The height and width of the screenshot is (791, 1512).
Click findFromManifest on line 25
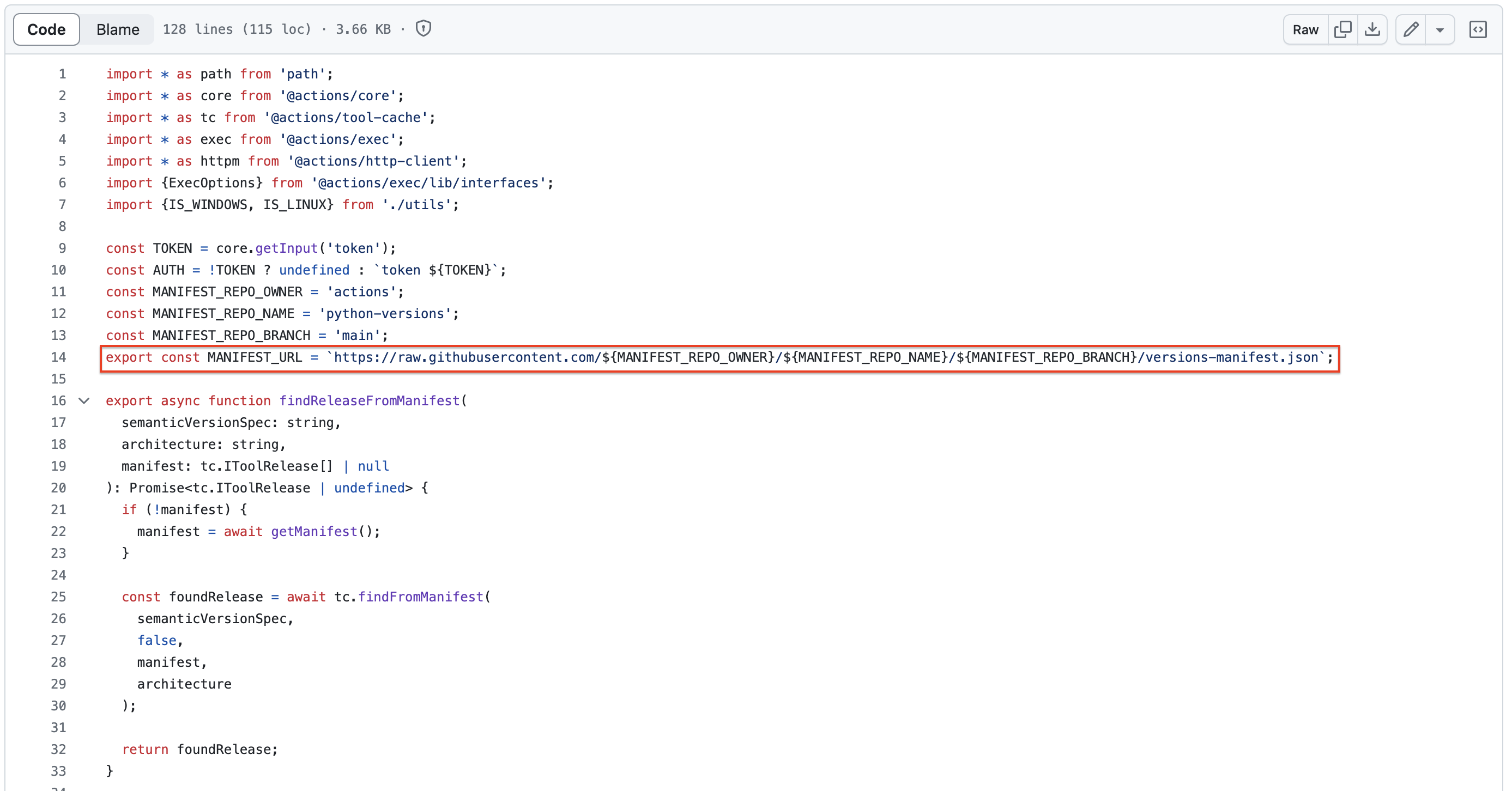[420, 597]
